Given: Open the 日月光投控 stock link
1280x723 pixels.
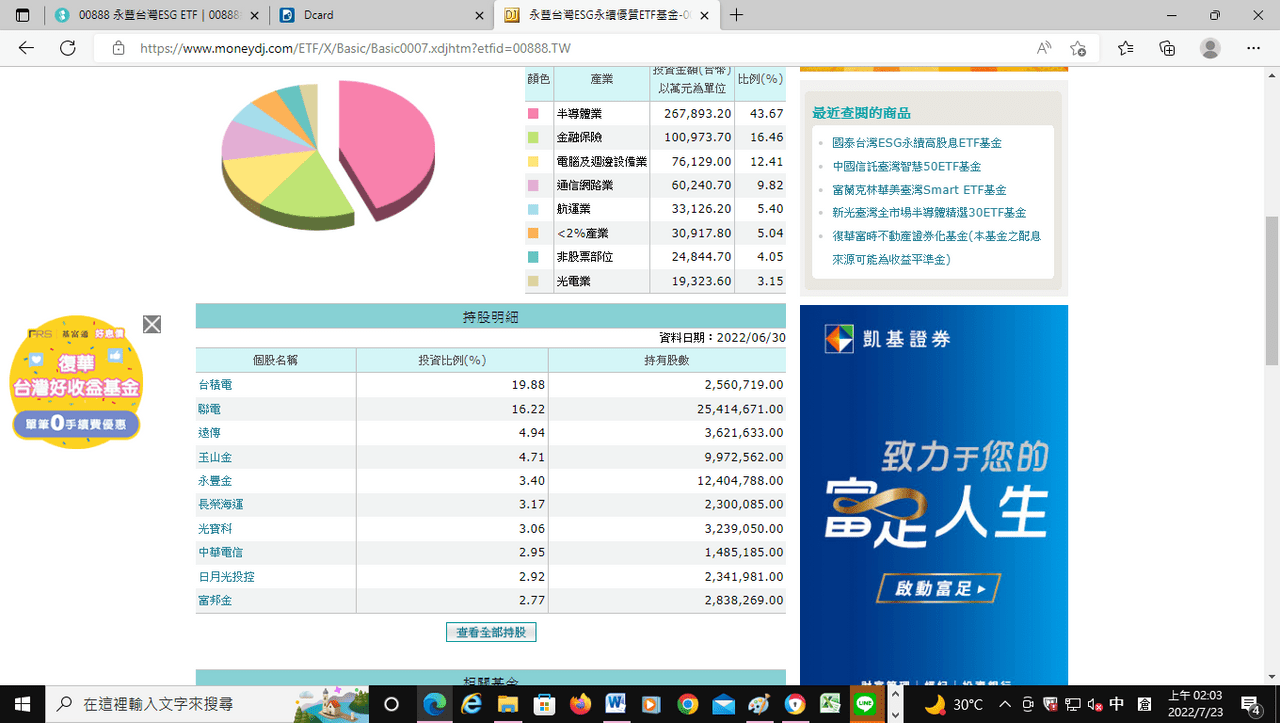Looking at the screenshot, I should tap(226, 576).
